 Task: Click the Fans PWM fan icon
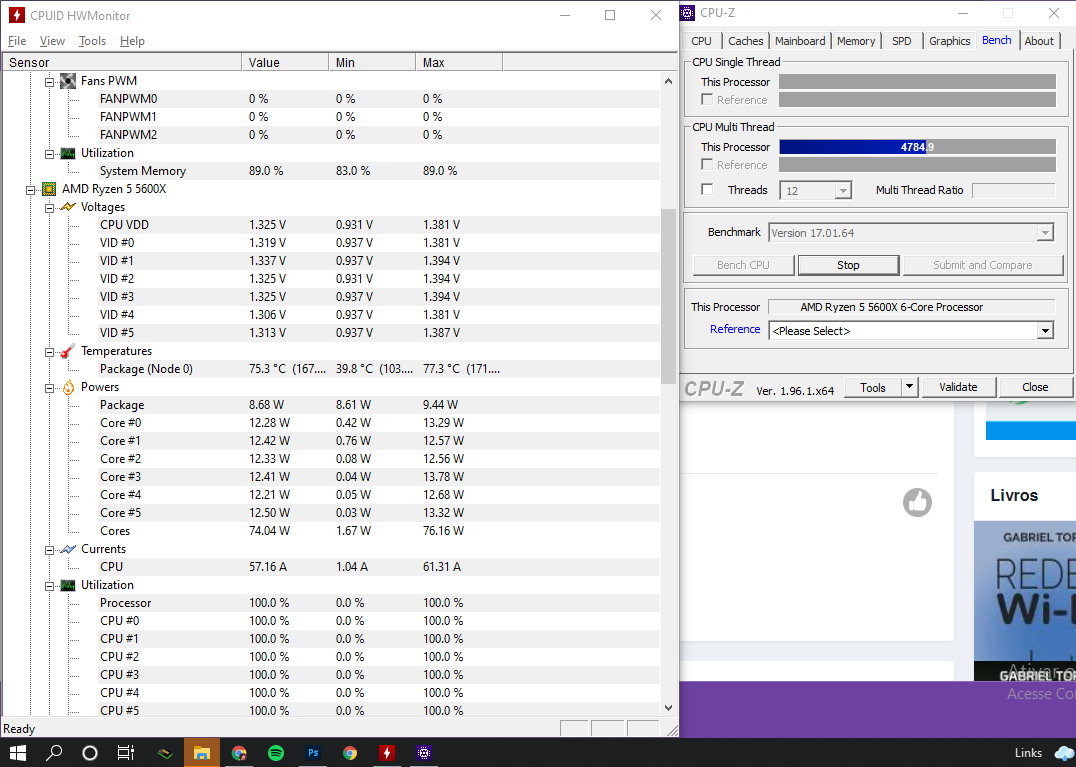point(67,81)
